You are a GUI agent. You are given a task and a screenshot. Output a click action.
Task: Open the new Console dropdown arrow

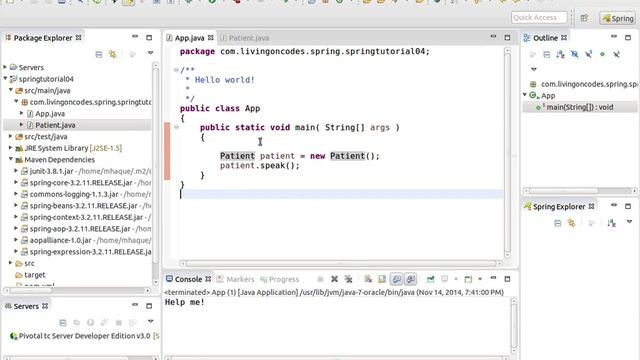(480, 279)
